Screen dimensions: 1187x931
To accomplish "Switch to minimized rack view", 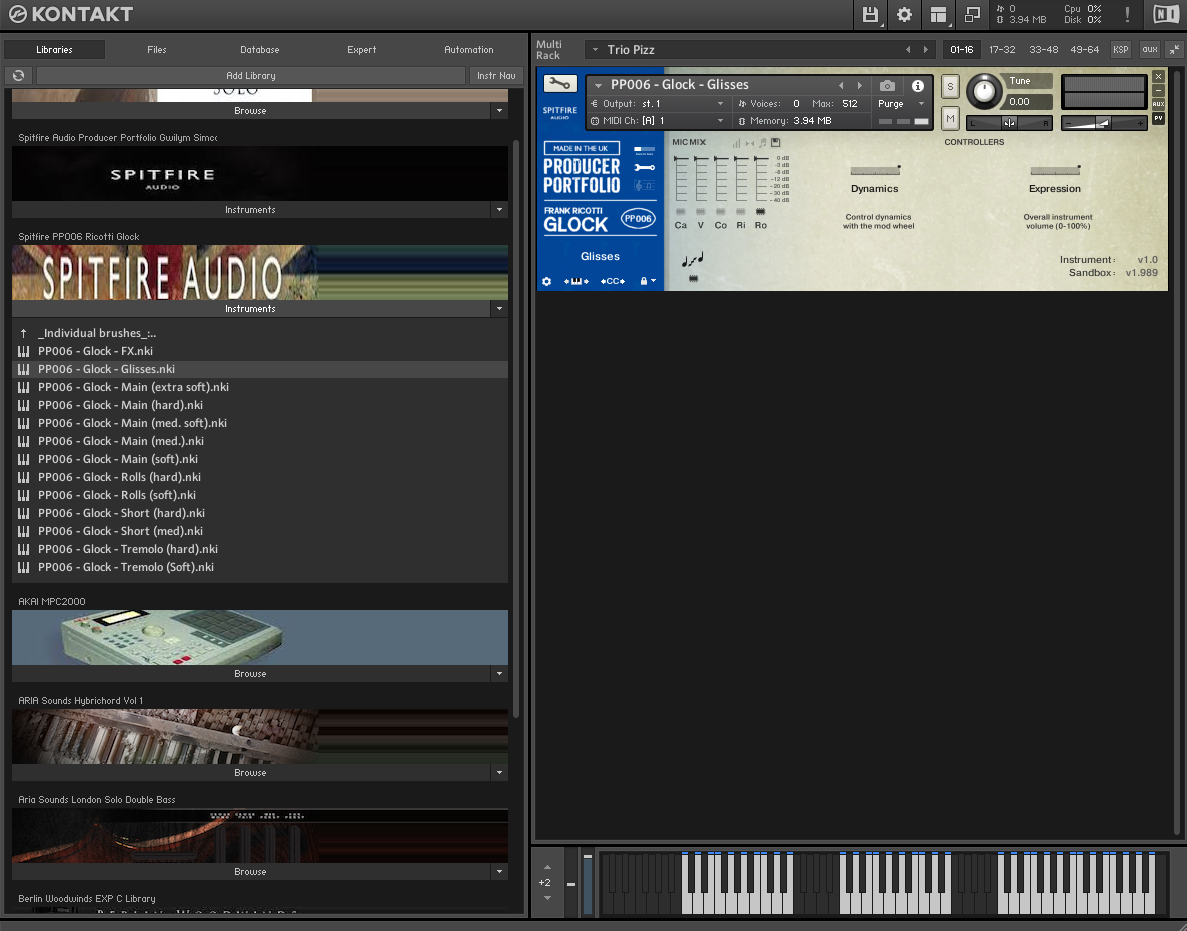I will click(972, 14).
